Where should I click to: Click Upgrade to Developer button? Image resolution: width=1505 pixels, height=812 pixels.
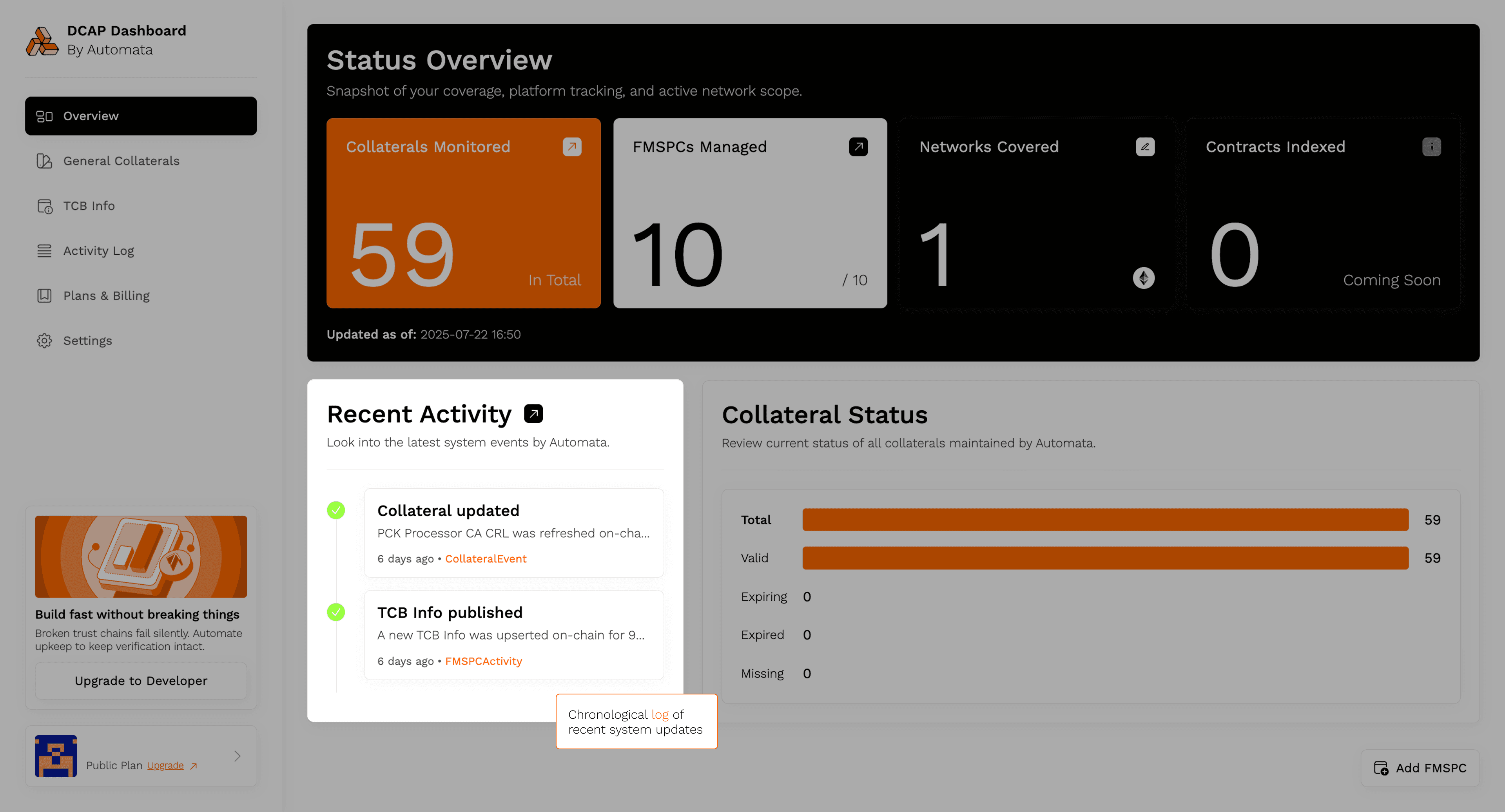click(x=141, y=681)
